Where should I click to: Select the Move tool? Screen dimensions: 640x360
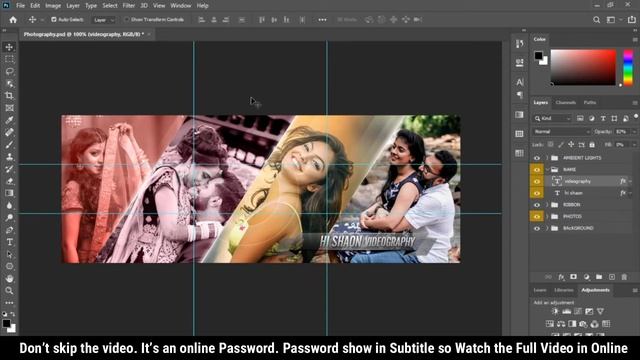click(x=9, y=47)
